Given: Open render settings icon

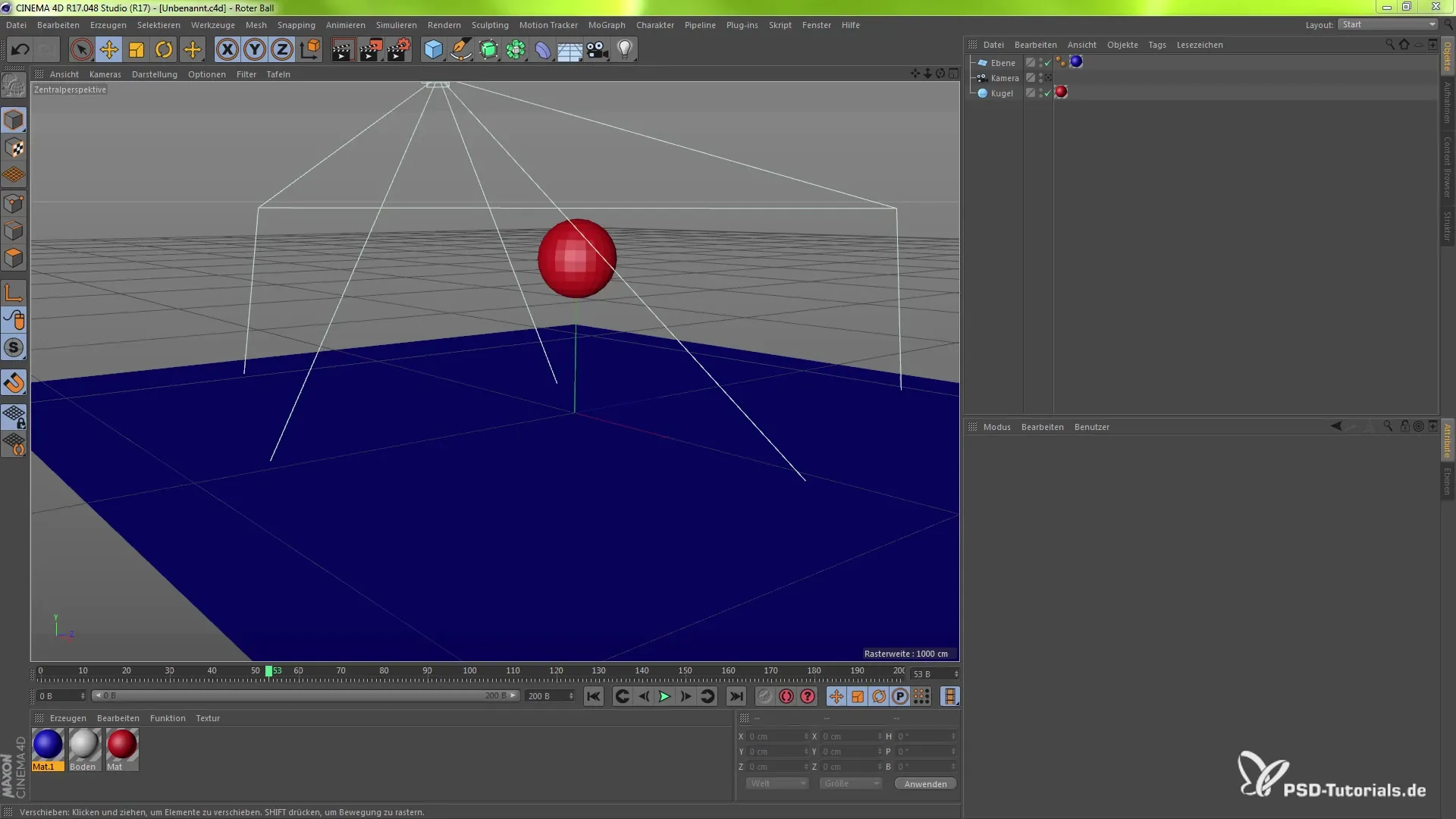Looking at the screenshot, I should [398, 50].
